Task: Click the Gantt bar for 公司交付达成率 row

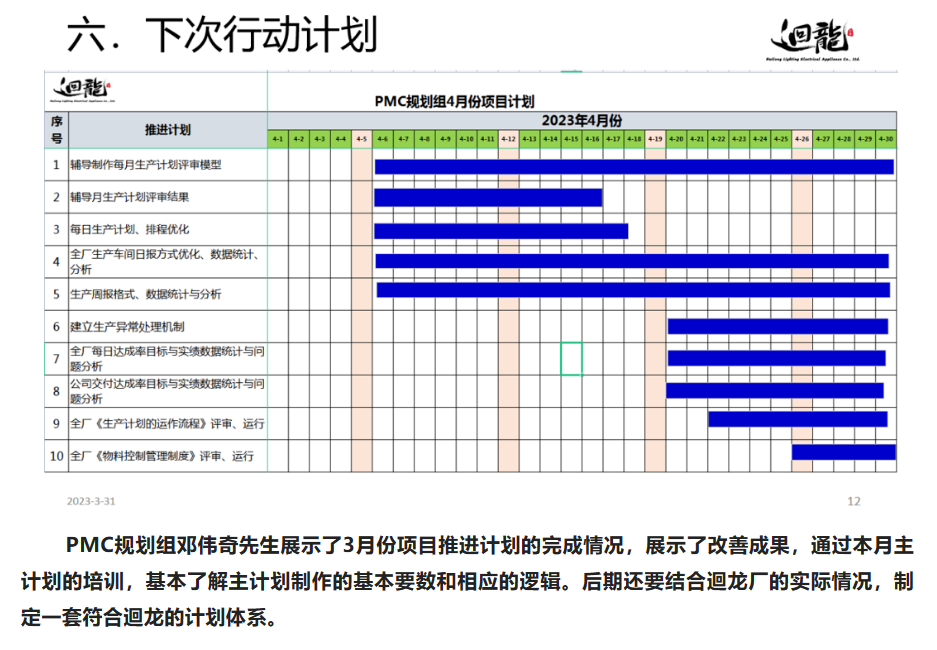Action: (775, 390)
